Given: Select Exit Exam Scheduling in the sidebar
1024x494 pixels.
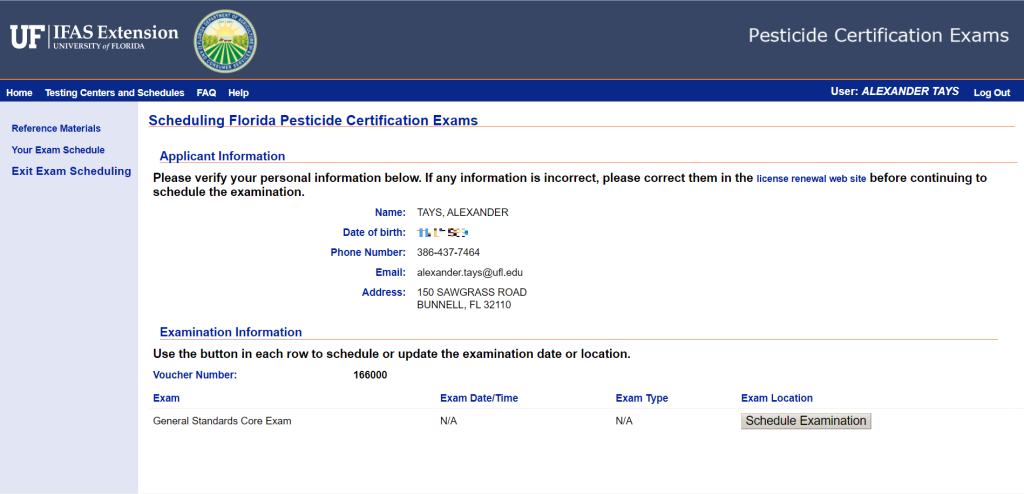Looking at the screenshot, I should 71,171.
